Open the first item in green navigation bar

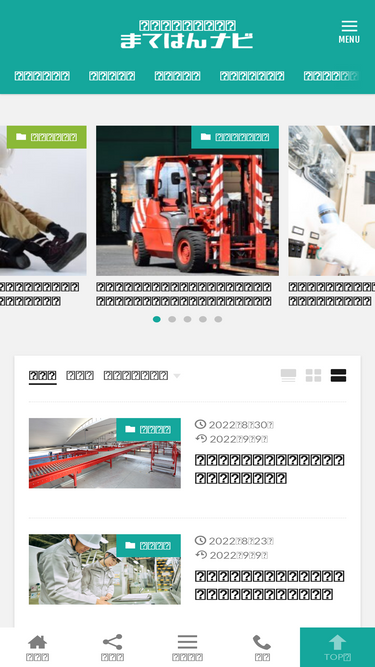tap(42, 76)
